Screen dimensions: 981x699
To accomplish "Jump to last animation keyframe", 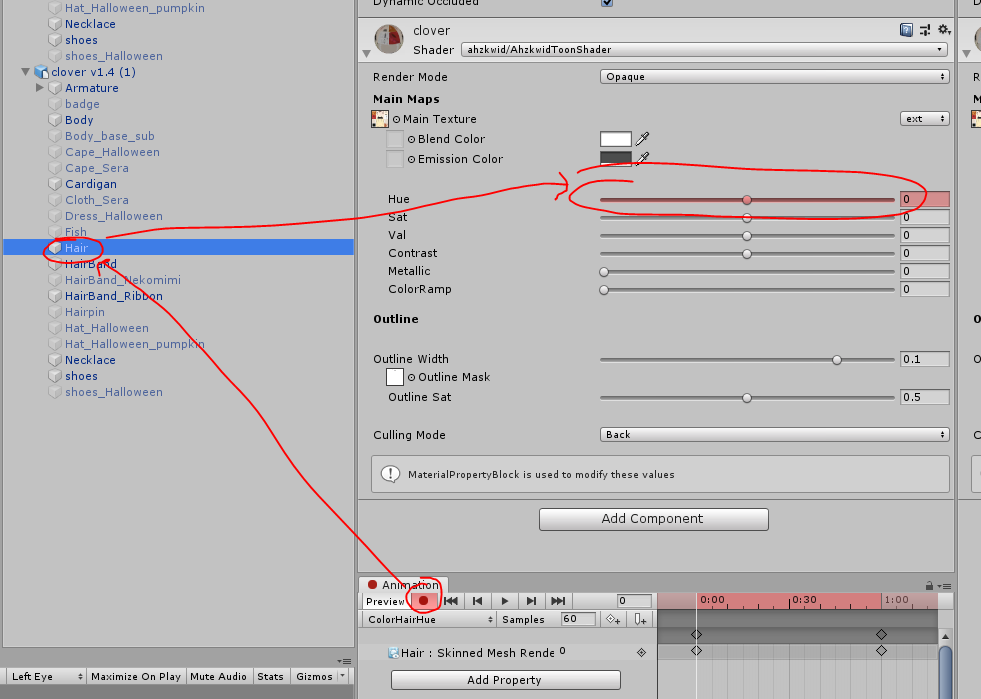I will pos(558,601).
